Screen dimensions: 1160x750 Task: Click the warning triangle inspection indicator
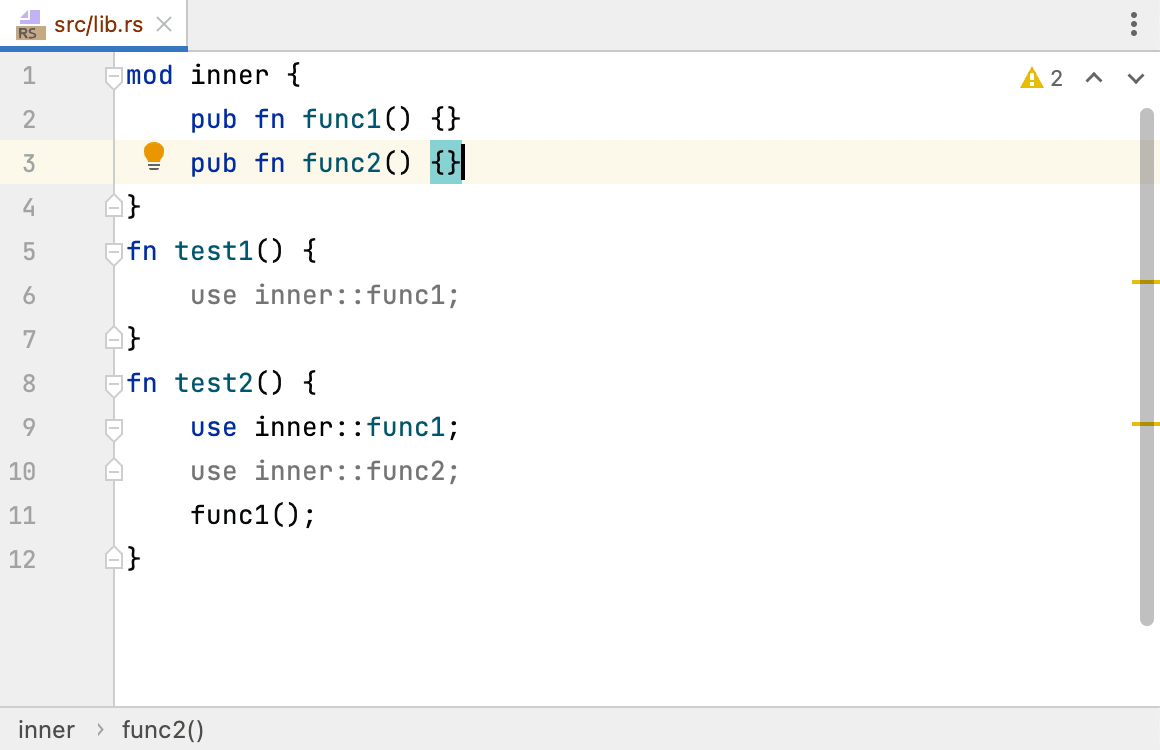coord(1032,77)
